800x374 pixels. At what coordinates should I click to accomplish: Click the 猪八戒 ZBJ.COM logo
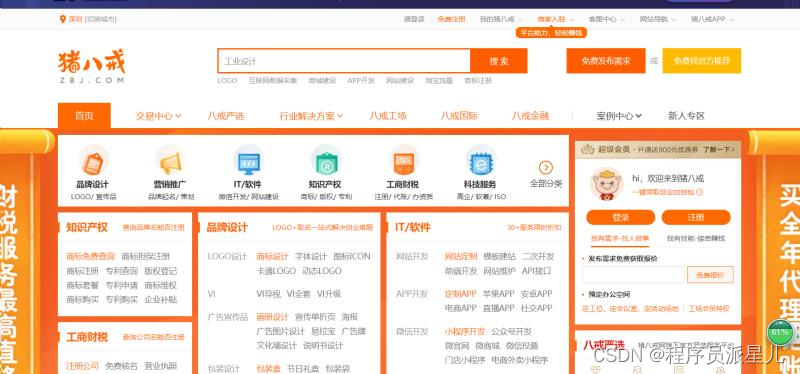pos(91,66)
